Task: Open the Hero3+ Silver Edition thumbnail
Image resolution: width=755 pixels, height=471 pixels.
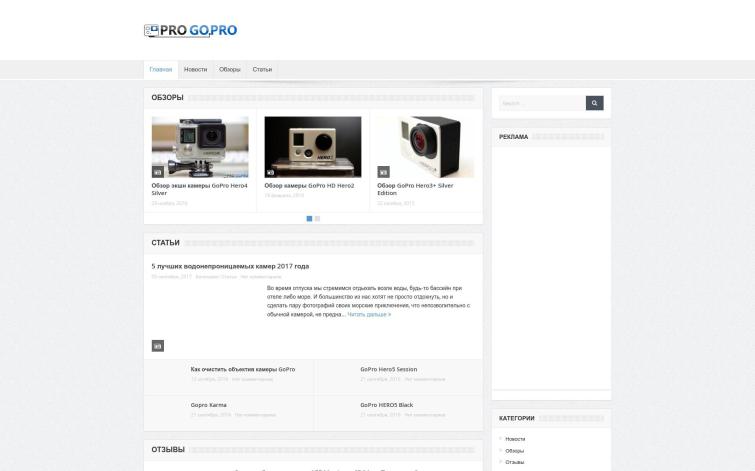Action: coord(426,147)
